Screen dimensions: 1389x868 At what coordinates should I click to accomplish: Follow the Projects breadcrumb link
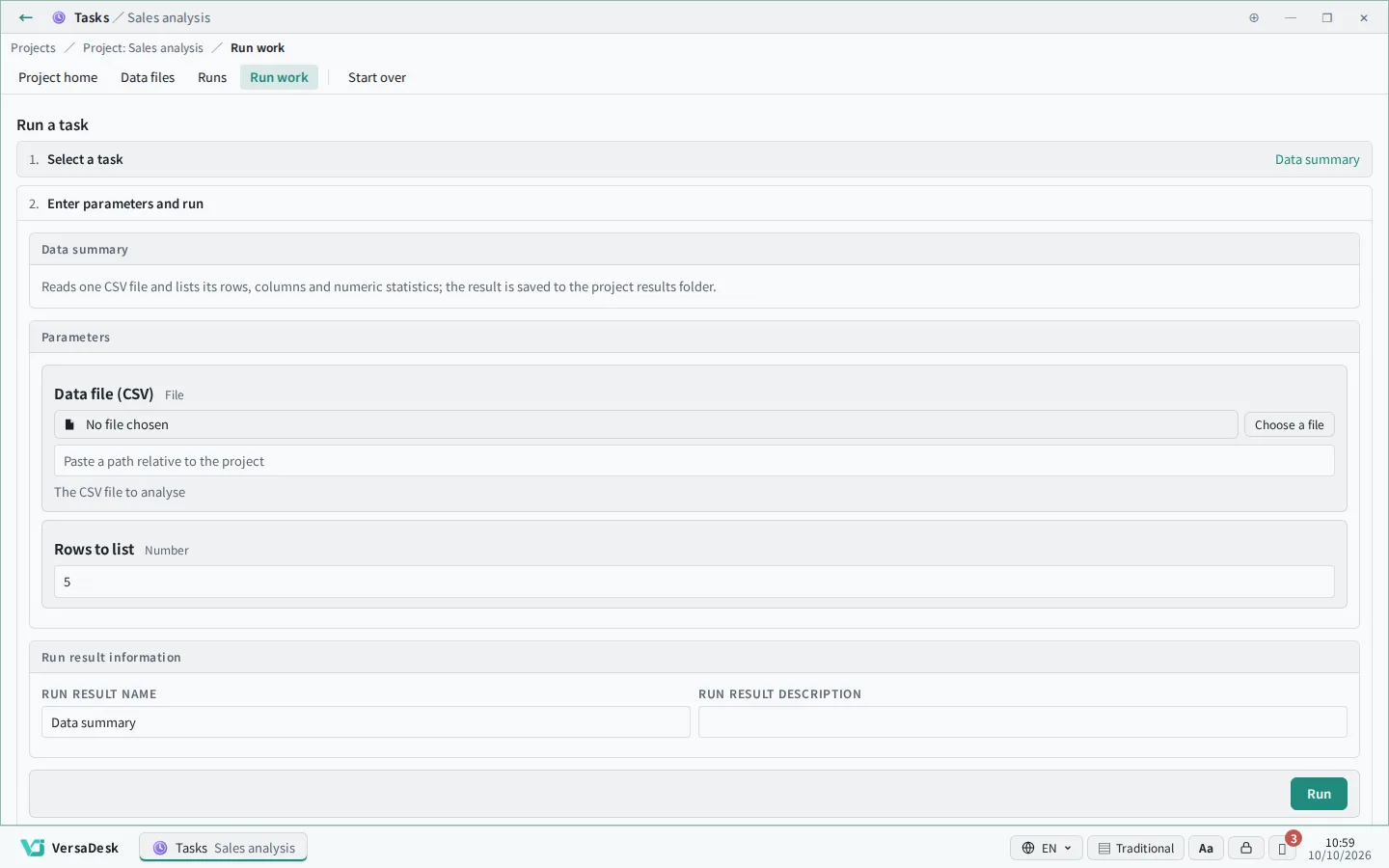(33, 48)
